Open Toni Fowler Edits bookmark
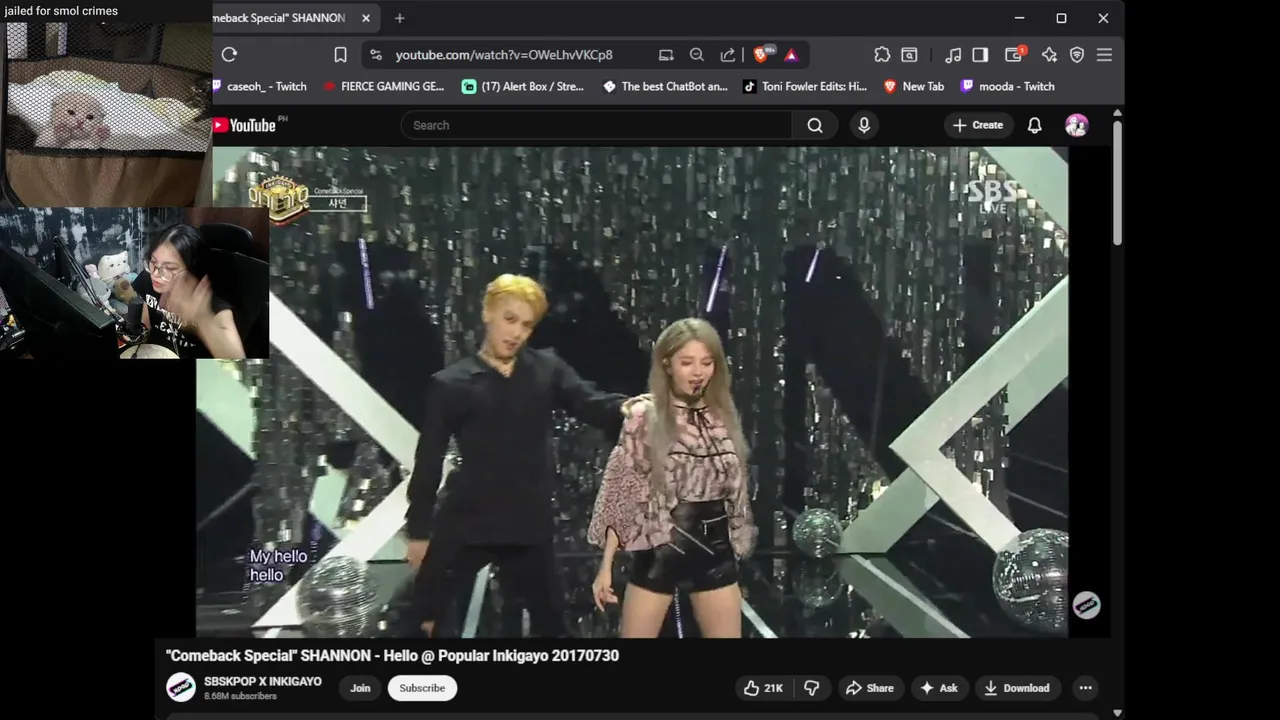 click(805, 86)
